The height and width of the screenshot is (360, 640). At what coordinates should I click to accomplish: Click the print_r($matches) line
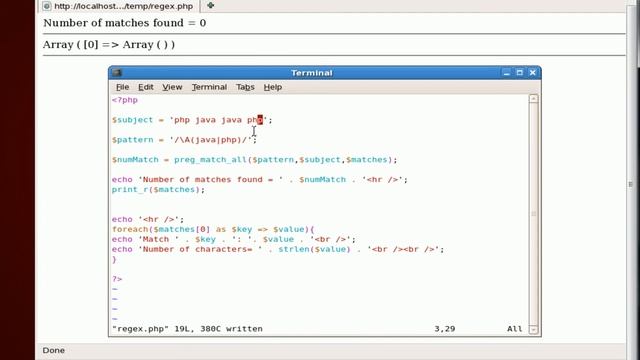[158, 190]
